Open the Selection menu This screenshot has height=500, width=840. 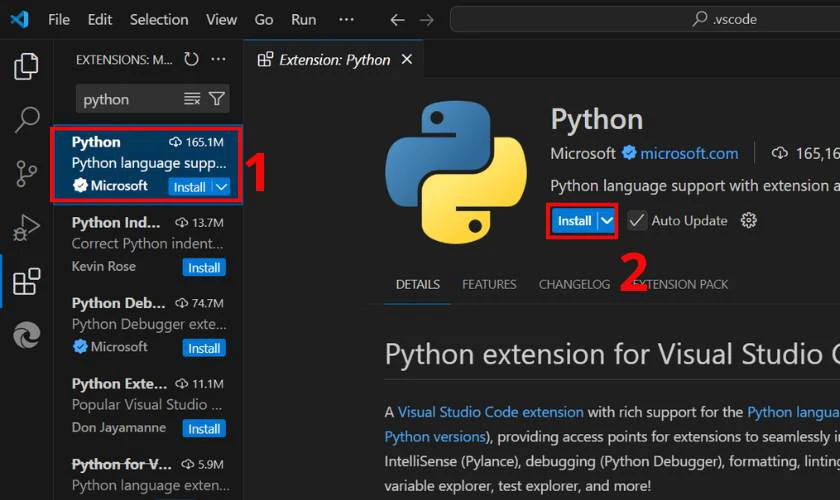click(x=159, y=19)
